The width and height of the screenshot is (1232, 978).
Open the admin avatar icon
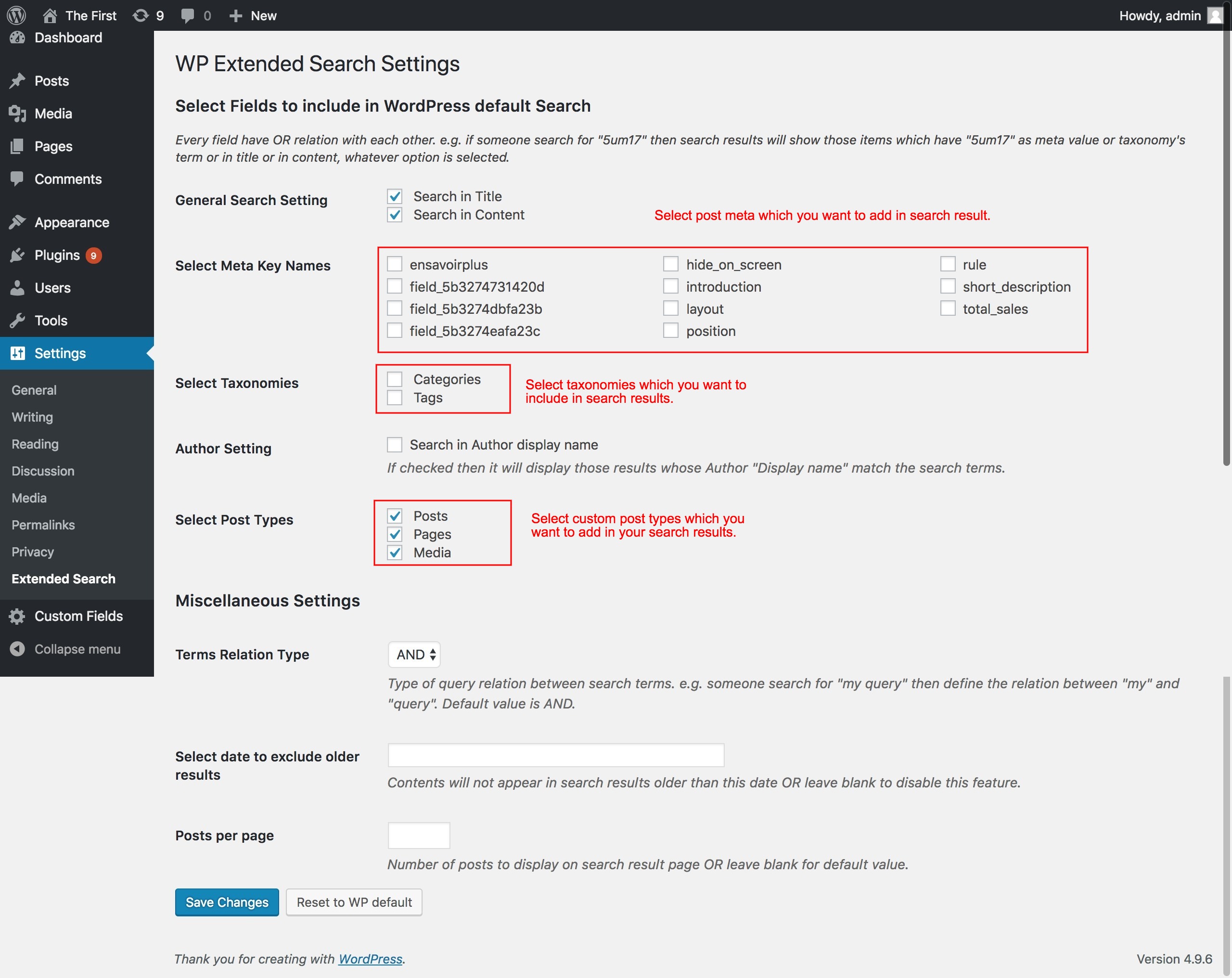point(1215,15)
